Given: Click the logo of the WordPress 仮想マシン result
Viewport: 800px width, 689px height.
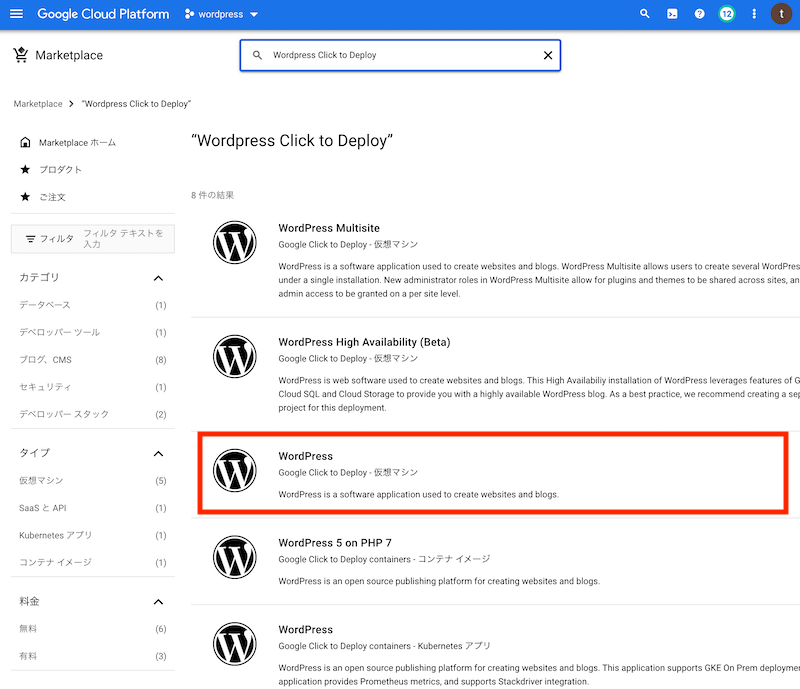Looking at the screenshot, I should [235, 471].
